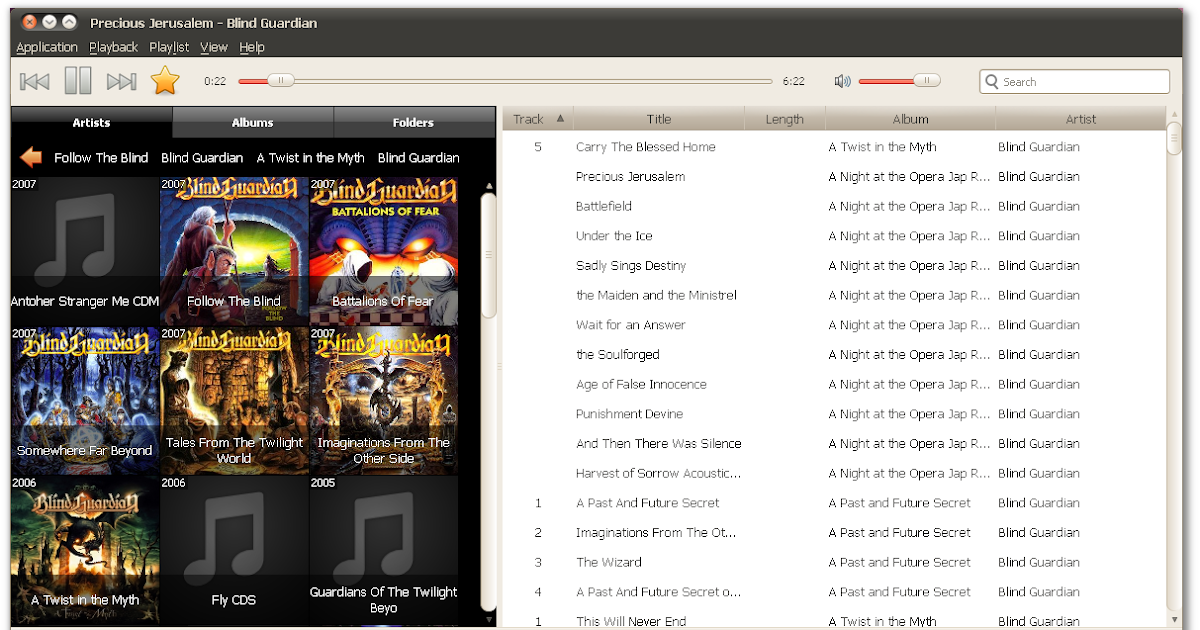Open Tales From The Twilight World album
Image resolution: width=1200 pixels, height=630 pixels.
[234, 400]
